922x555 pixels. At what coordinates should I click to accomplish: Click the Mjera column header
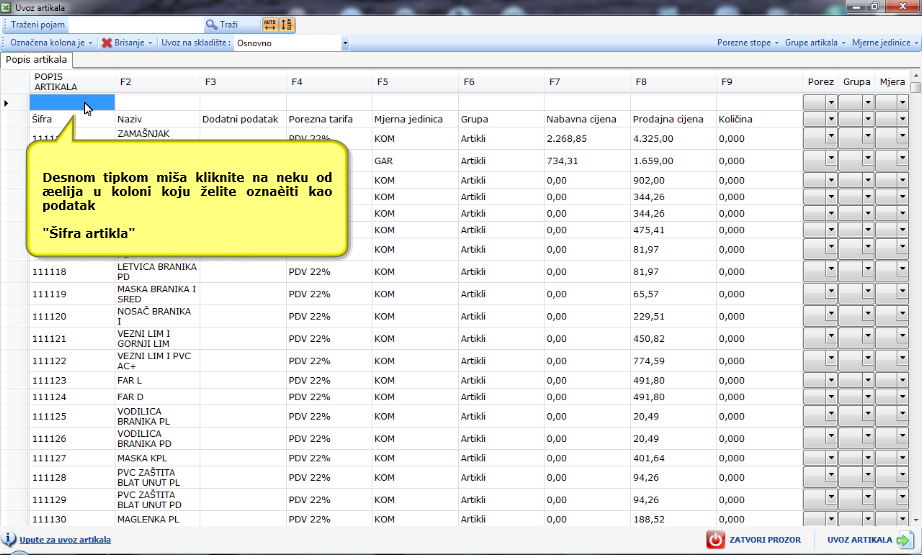coord(892,82)
